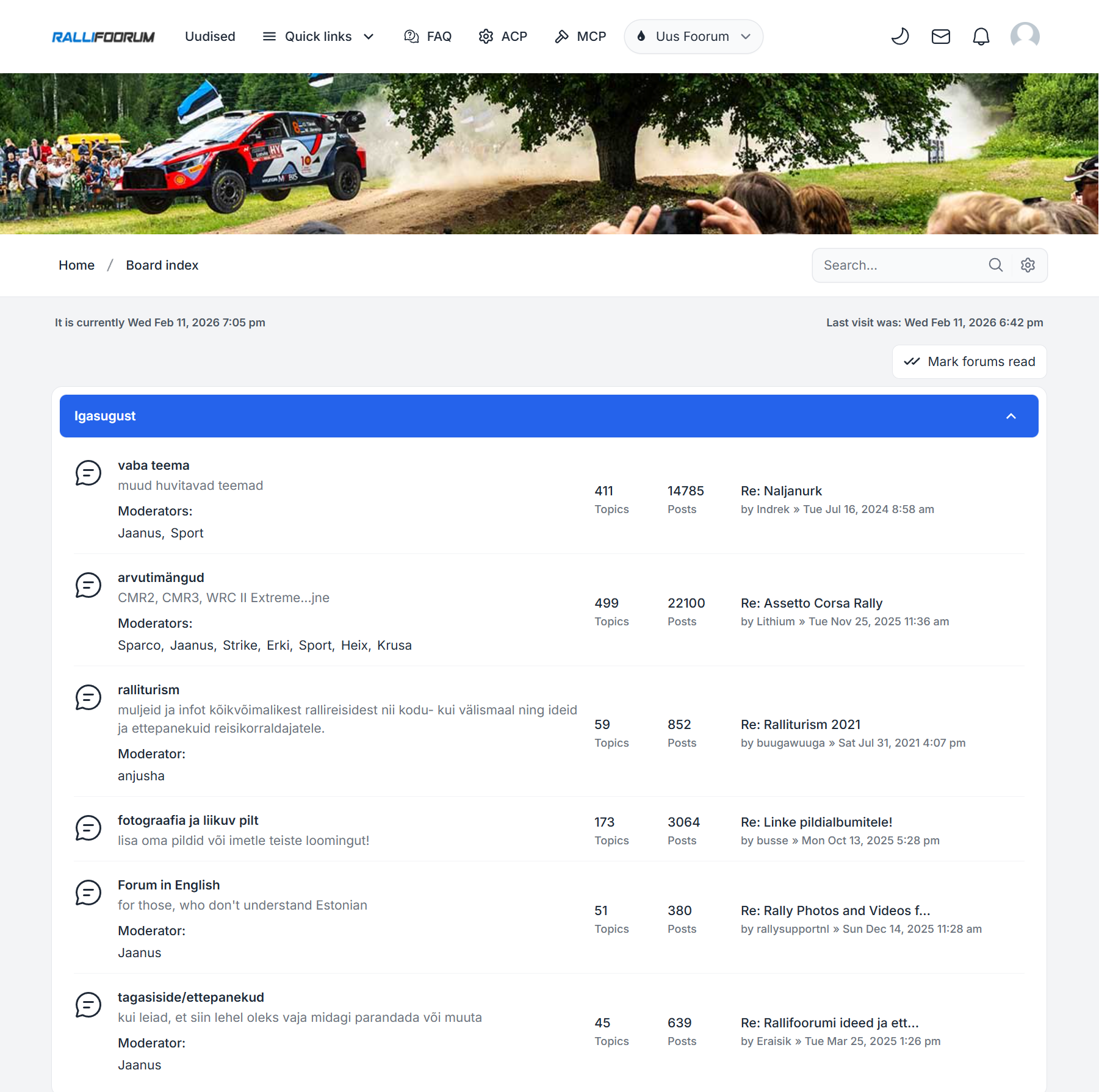Open the notifications bell
The height and width of the screenshot is (1092, 1099).
pos(981,37)
